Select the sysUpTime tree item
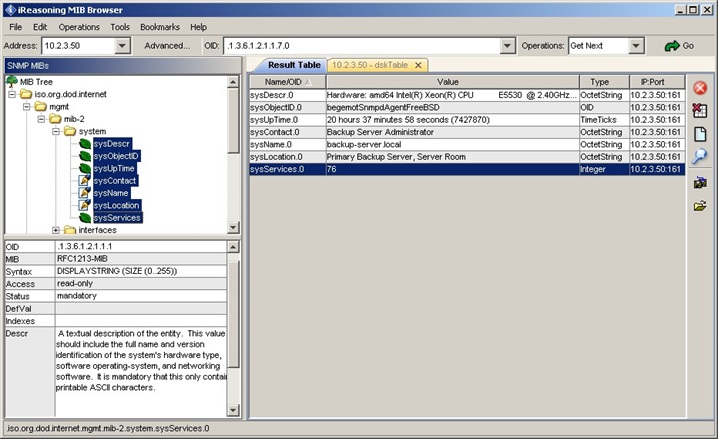718x439 pixels. point(114,168)
